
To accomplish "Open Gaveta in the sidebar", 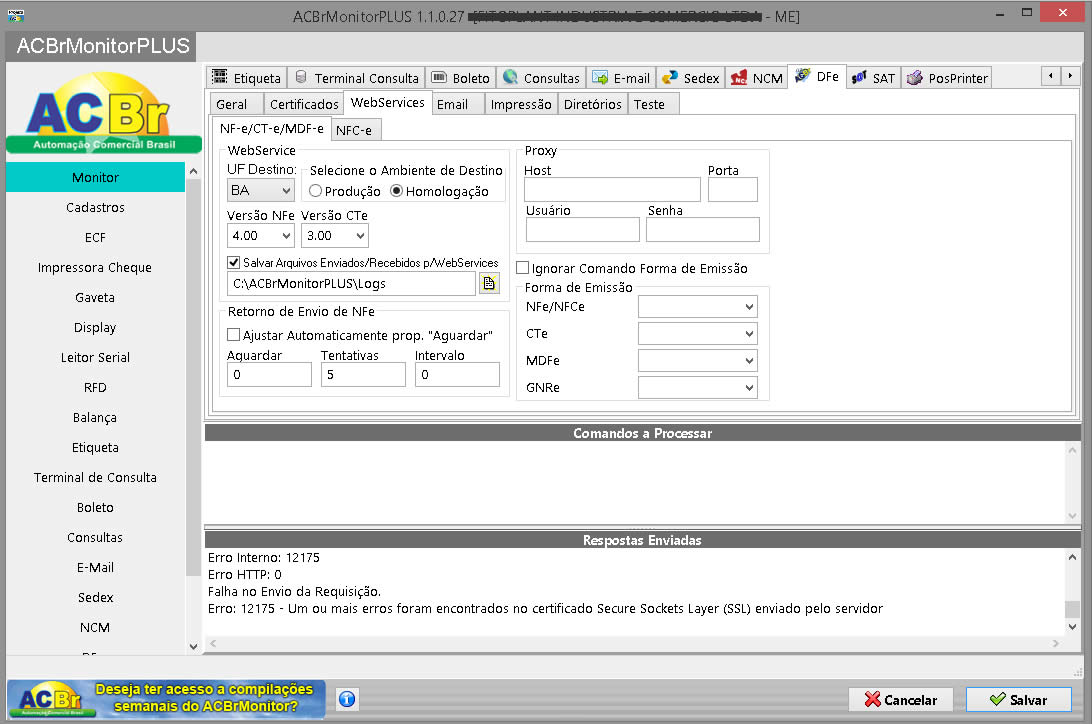I will point(95,297).
